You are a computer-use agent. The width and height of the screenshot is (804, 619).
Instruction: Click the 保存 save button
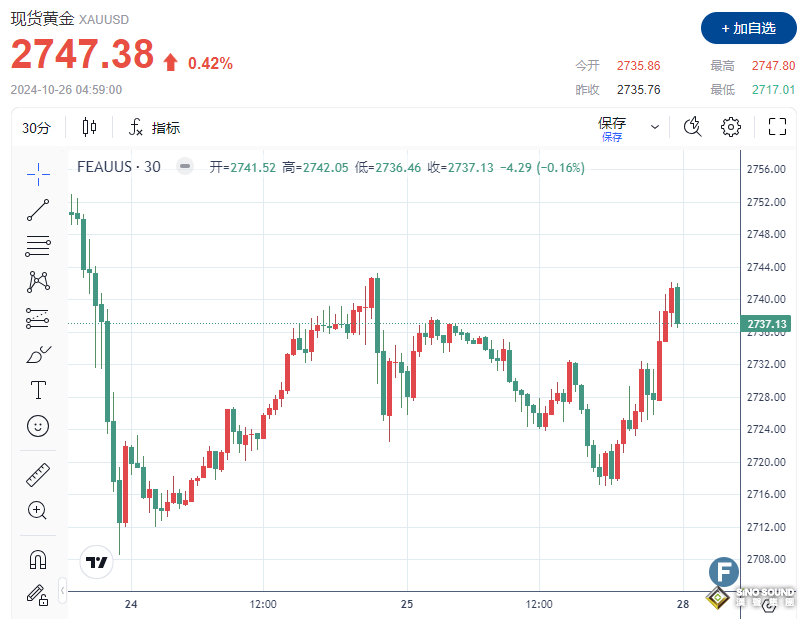tap(612, 126)
